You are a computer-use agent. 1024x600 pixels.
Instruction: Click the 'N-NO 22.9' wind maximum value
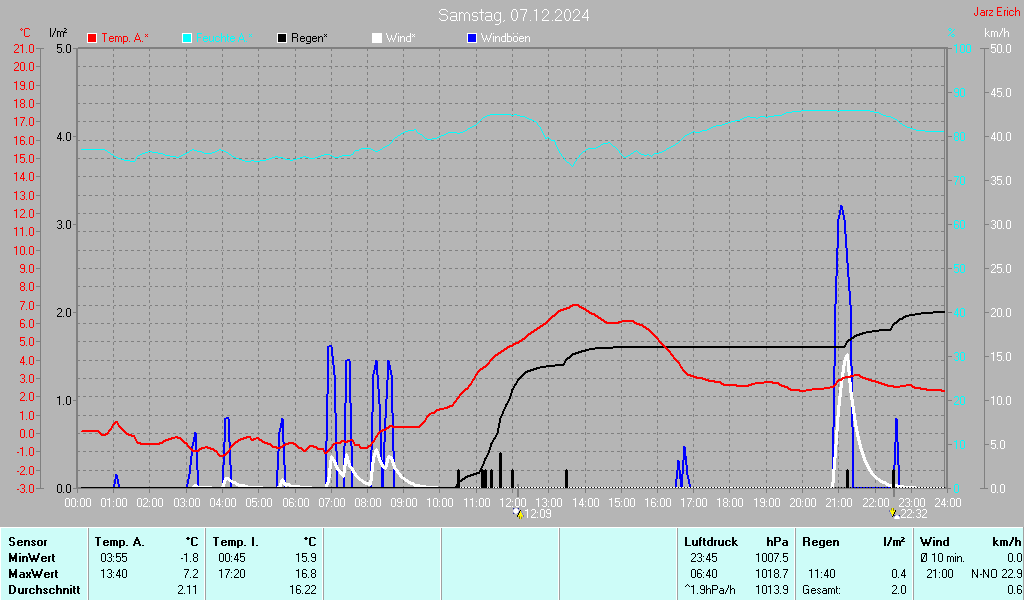[997, 574]
